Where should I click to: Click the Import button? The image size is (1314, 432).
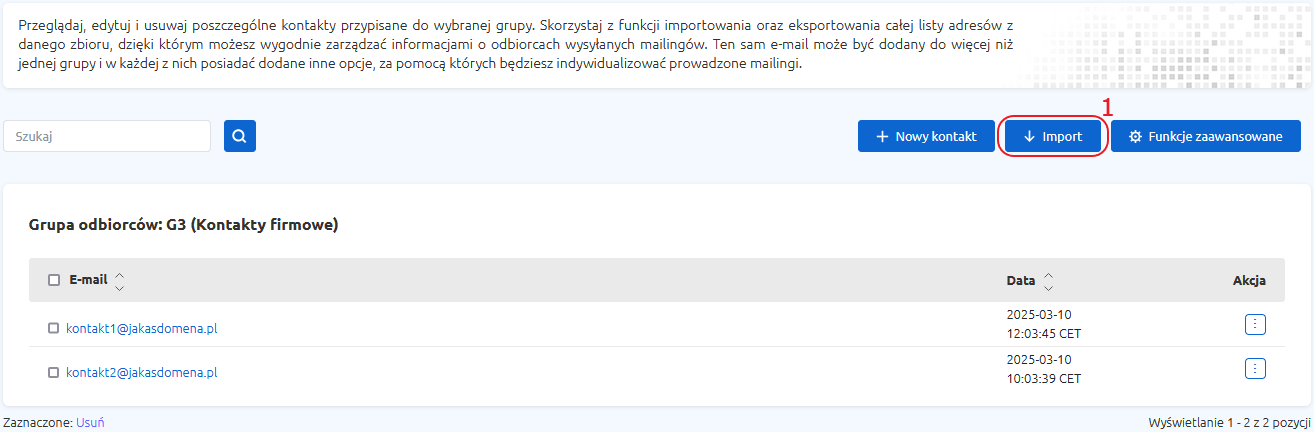pyautogui.click(x=1053, y=137)
